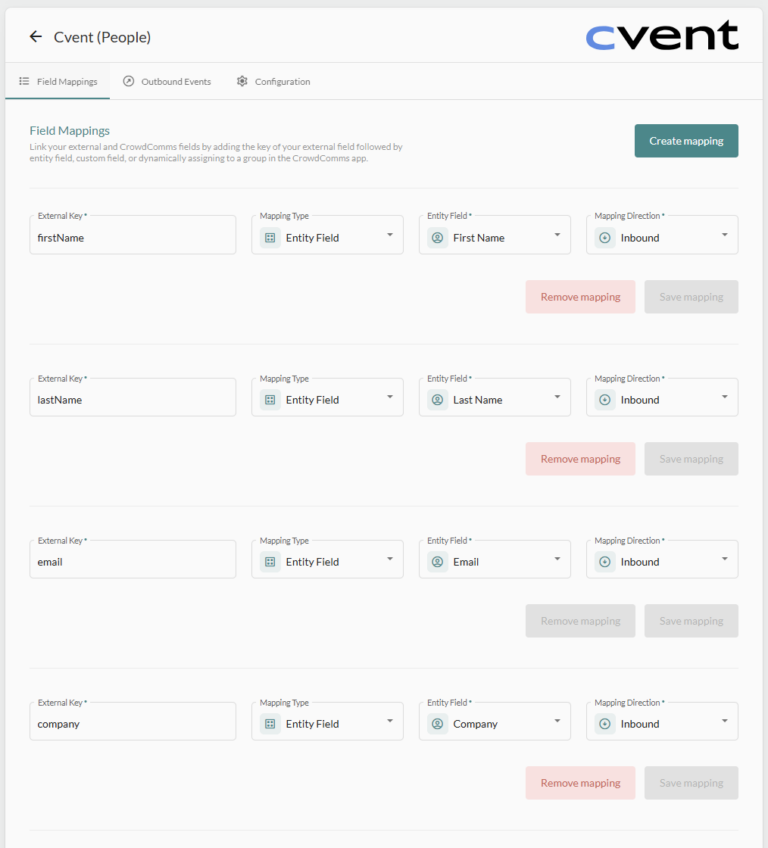
Task: Open Mapping Type dropdown arrow for email
Action: 390,559
